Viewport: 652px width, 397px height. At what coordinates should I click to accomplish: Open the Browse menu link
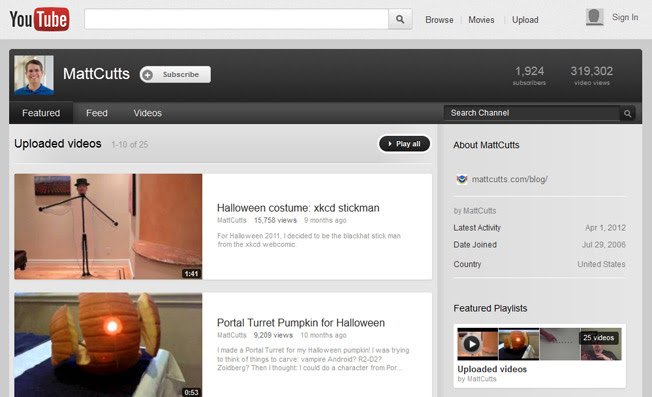click(439, 20)
